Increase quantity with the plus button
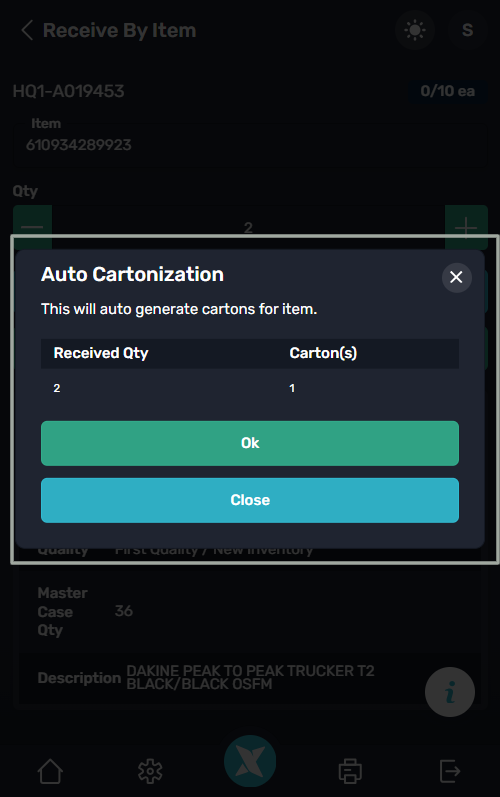 click(466, 227)
